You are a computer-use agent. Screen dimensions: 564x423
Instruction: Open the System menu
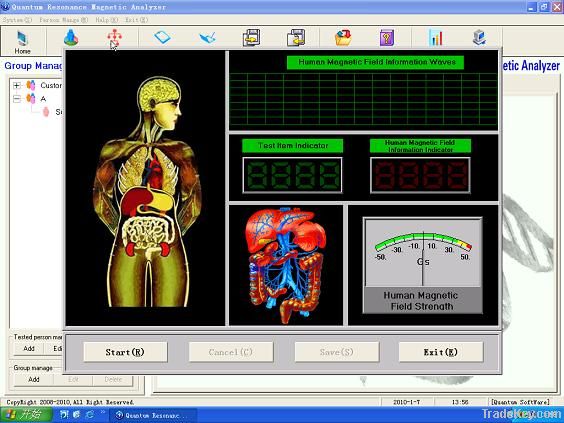[x=17, y=20]
